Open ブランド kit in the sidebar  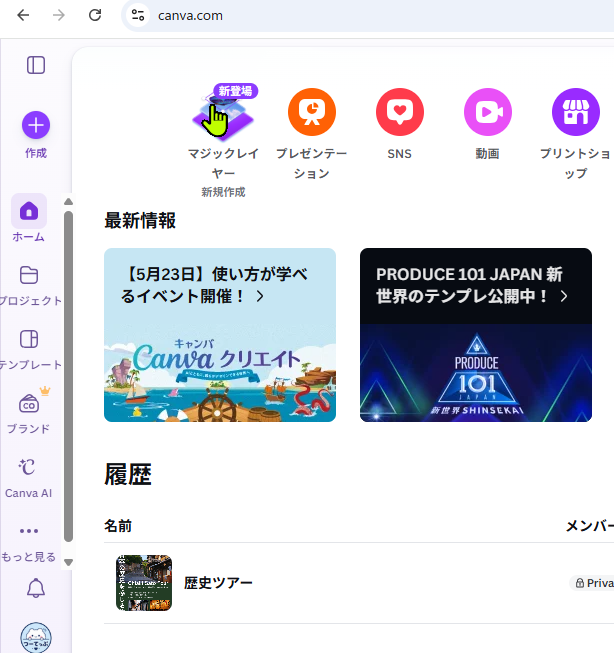29,414
